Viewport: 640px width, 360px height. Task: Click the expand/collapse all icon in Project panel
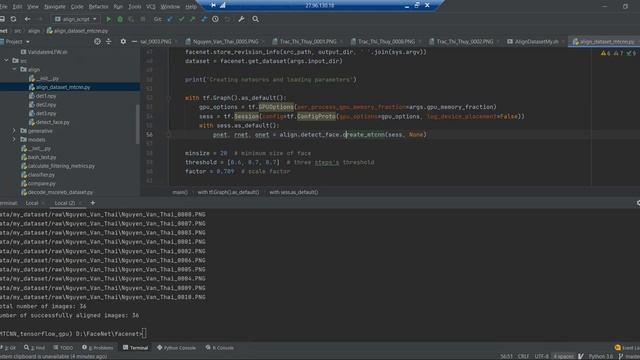109,42
